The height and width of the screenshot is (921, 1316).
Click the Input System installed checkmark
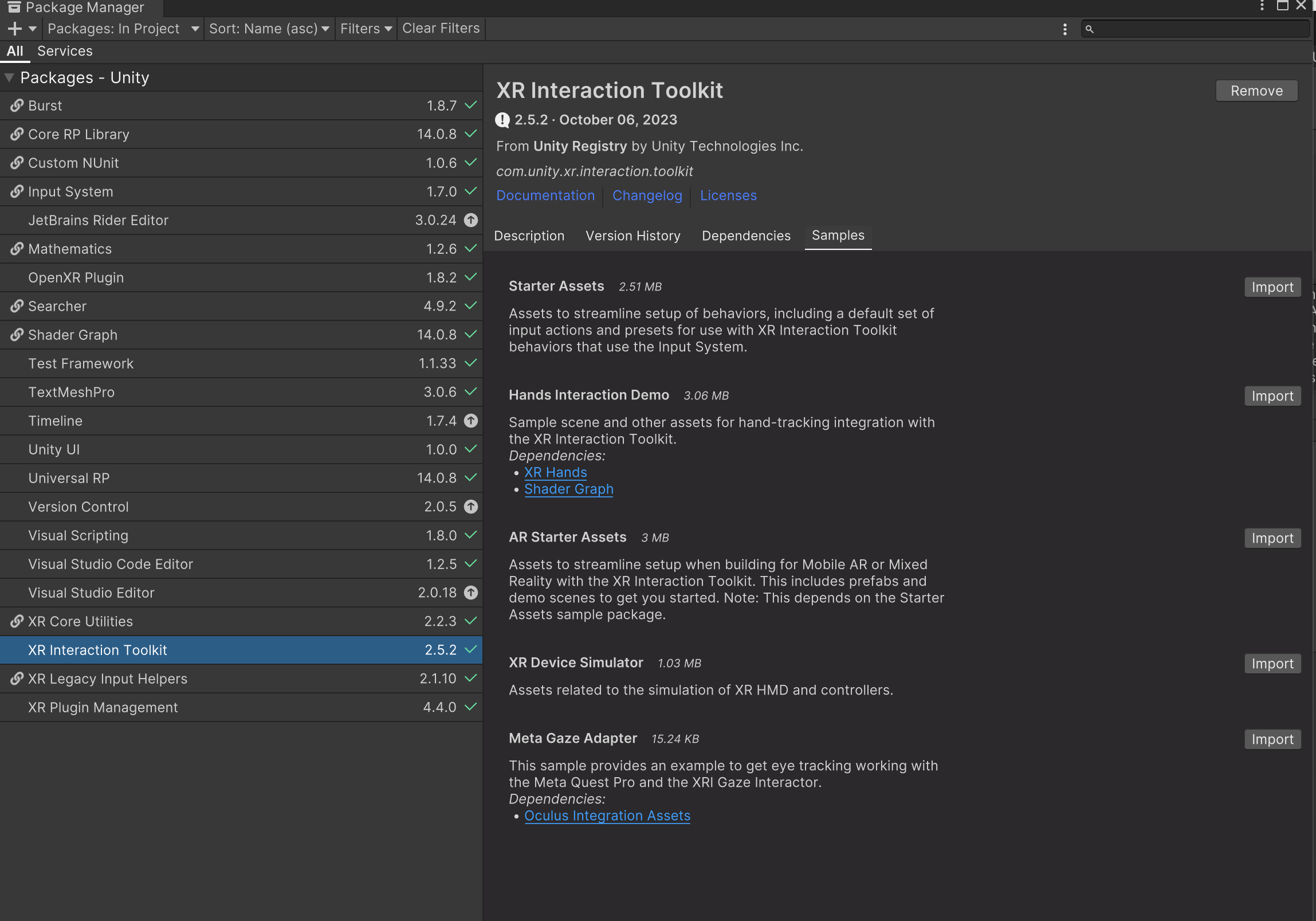(x=470, y=191)
